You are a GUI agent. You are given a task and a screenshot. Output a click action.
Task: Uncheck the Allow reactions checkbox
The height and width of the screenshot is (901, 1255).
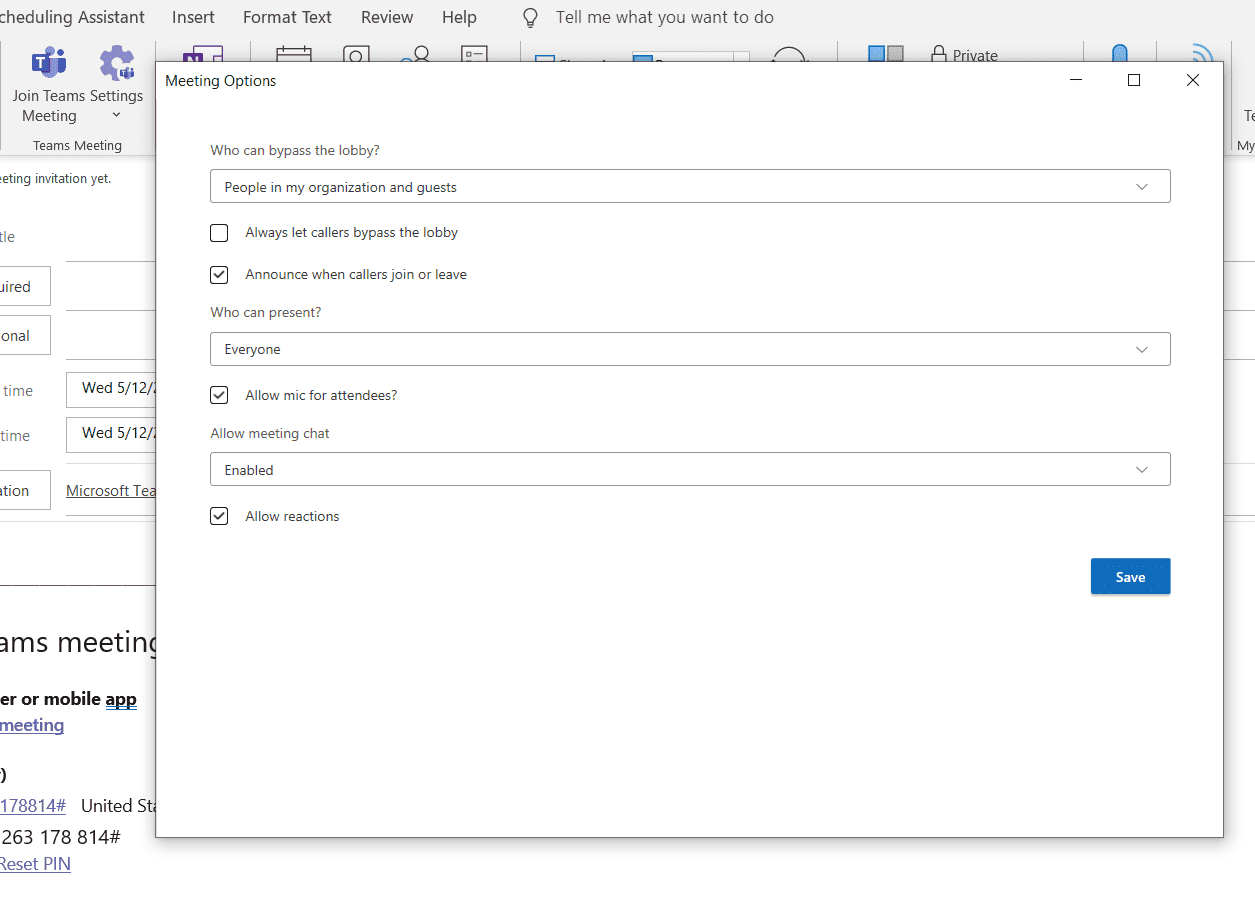(219, 517)
